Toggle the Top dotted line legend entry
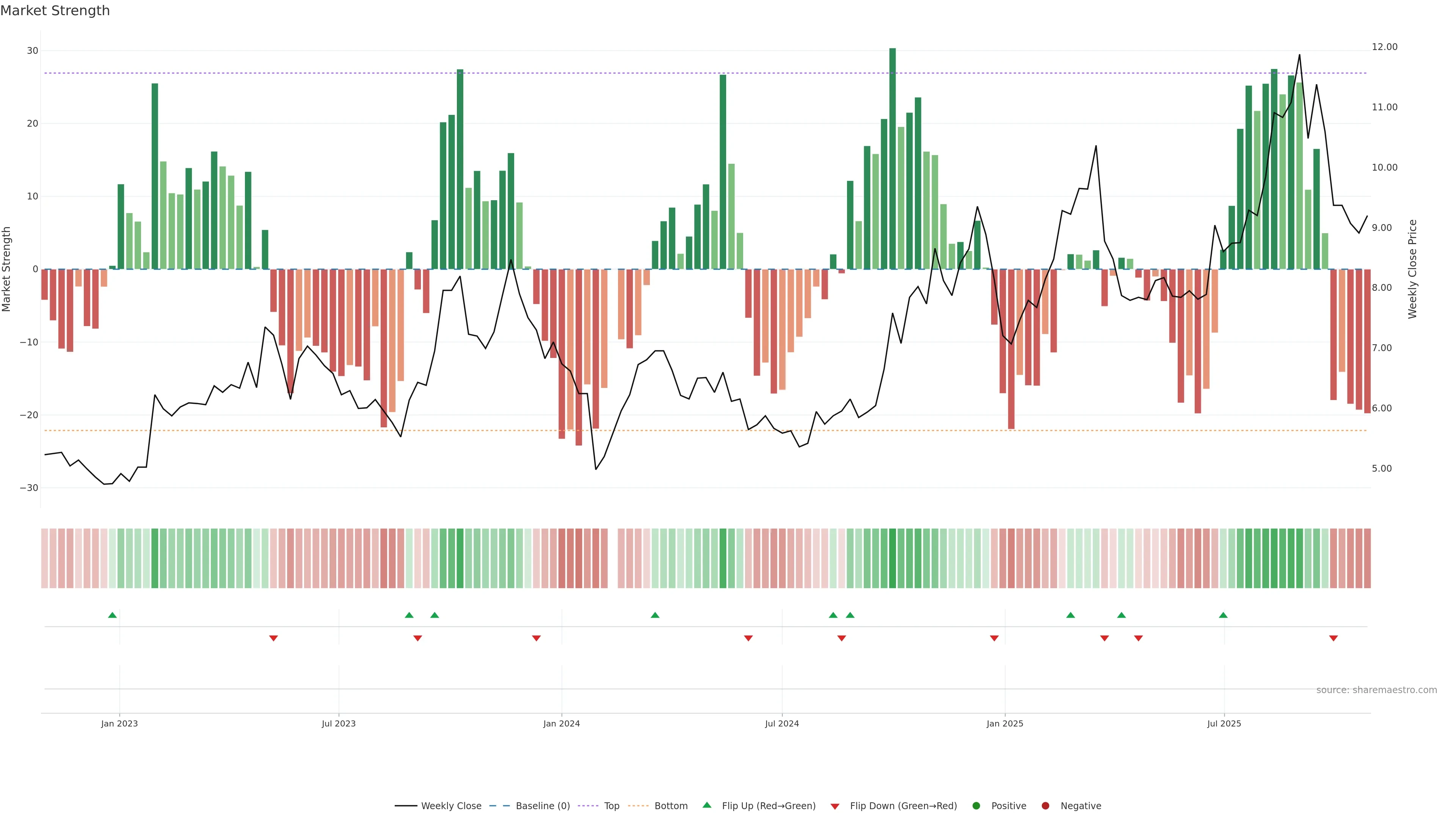The image size is (1456, 819). coord(611,806)
